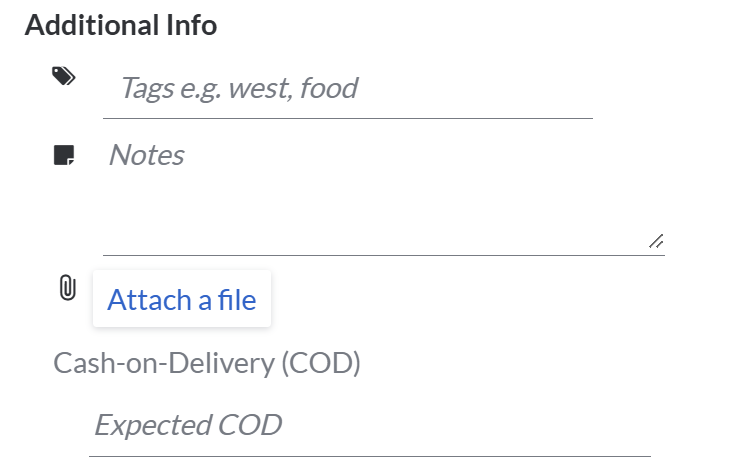Click the right end of Expected COD field

[630, 425]
